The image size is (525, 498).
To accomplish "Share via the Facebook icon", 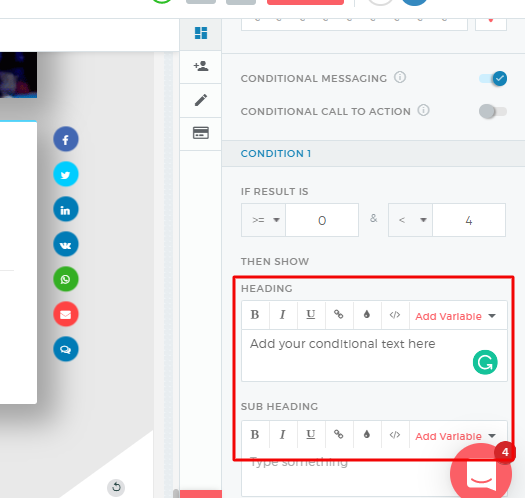I will pyautogui.click(x=66, y=139).
